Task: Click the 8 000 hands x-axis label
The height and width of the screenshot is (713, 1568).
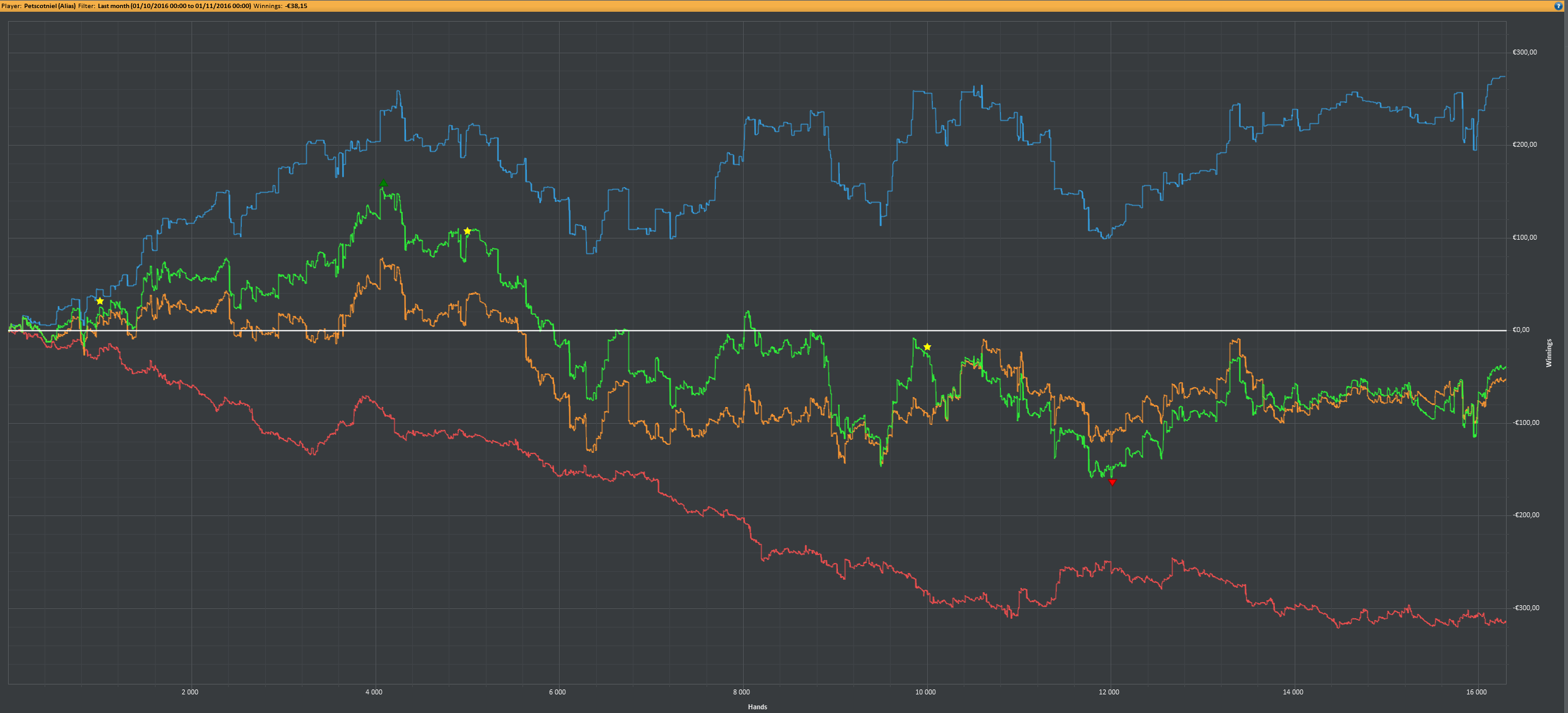Action: pos(741,692)
